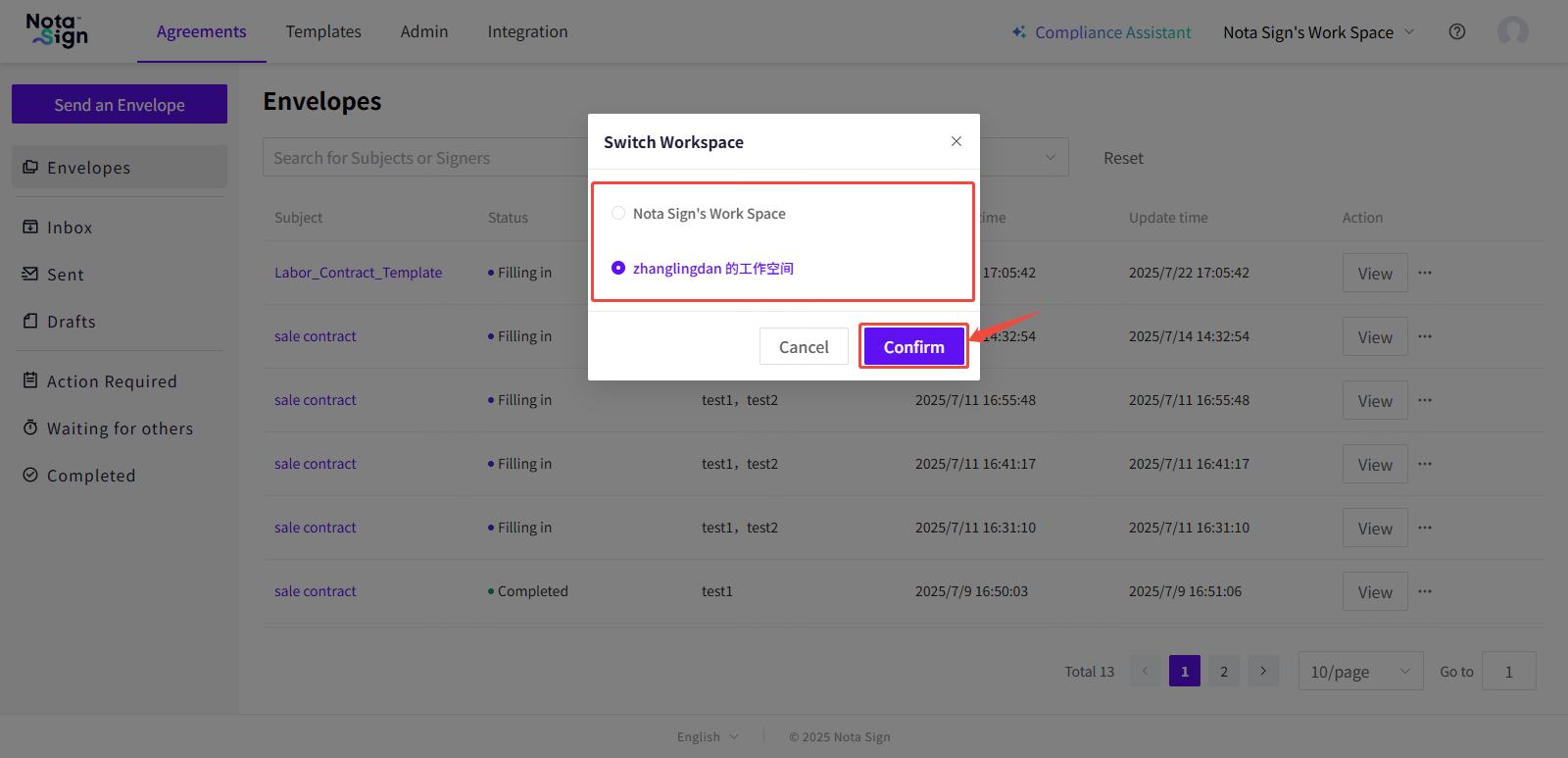
Task: Open Compliance Assistant sparkle link
Action: click(x=1102, y=32)
